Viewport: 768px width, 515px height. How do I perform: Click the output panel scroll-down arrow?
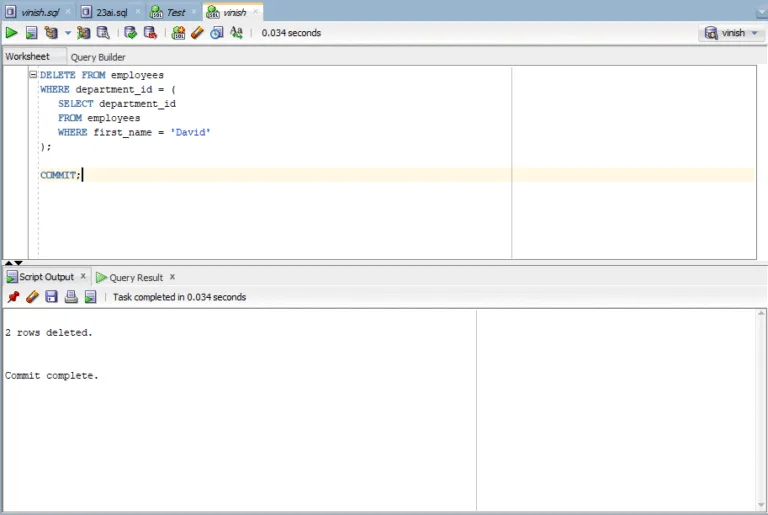coord(761,505)
